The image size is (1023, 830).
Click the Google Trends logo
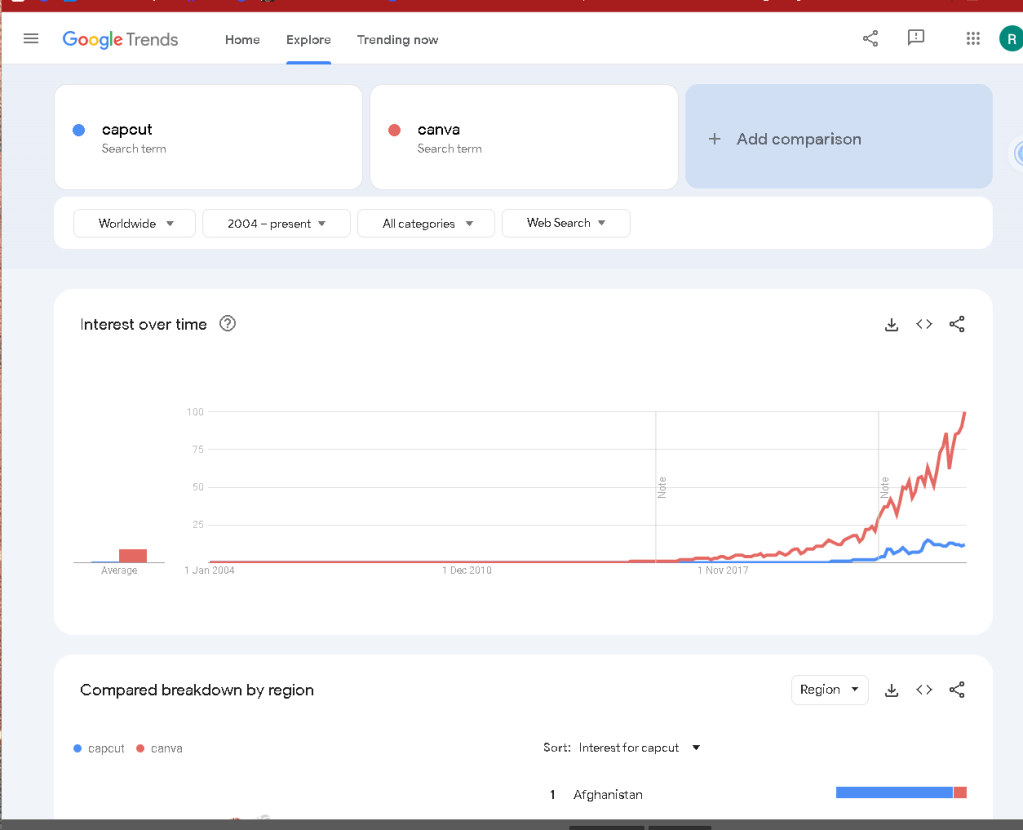pos(120,40)
